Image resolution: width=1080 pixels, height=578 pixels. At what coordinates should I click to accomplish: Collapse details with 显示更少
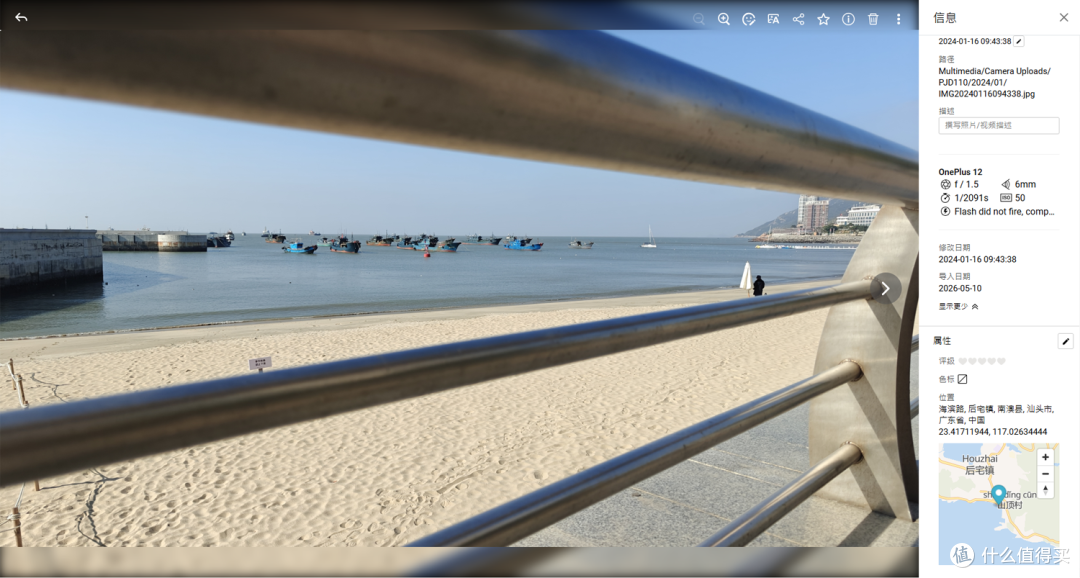(x=958, y=307)
